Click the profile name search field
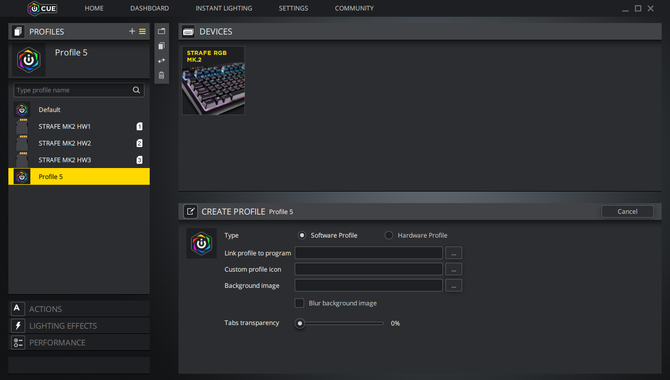Screen dimensions: 670x380 tap(79, 90)
